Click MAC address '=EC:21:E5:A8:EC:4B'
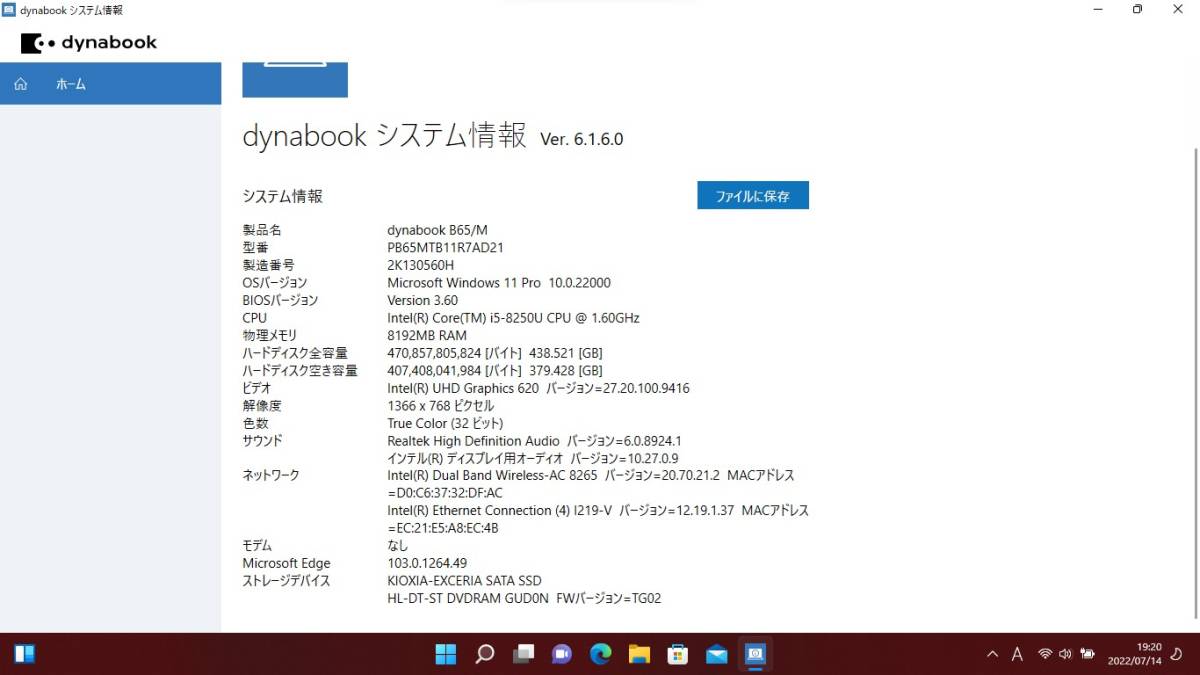 (443, 528)
